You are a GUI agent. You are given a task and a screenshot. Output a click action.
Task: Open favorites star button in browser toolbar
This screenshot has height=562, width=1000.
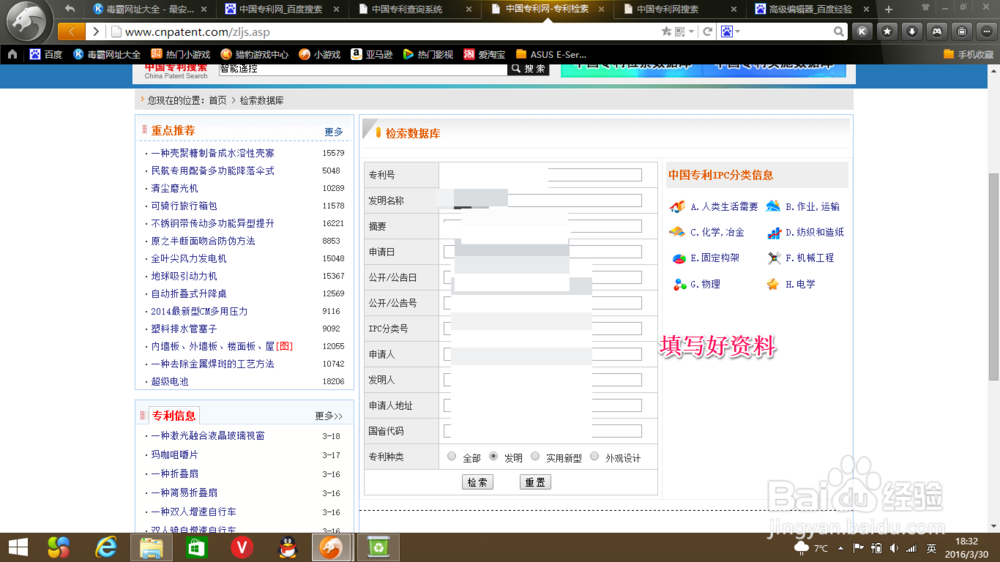pos(887,31)
